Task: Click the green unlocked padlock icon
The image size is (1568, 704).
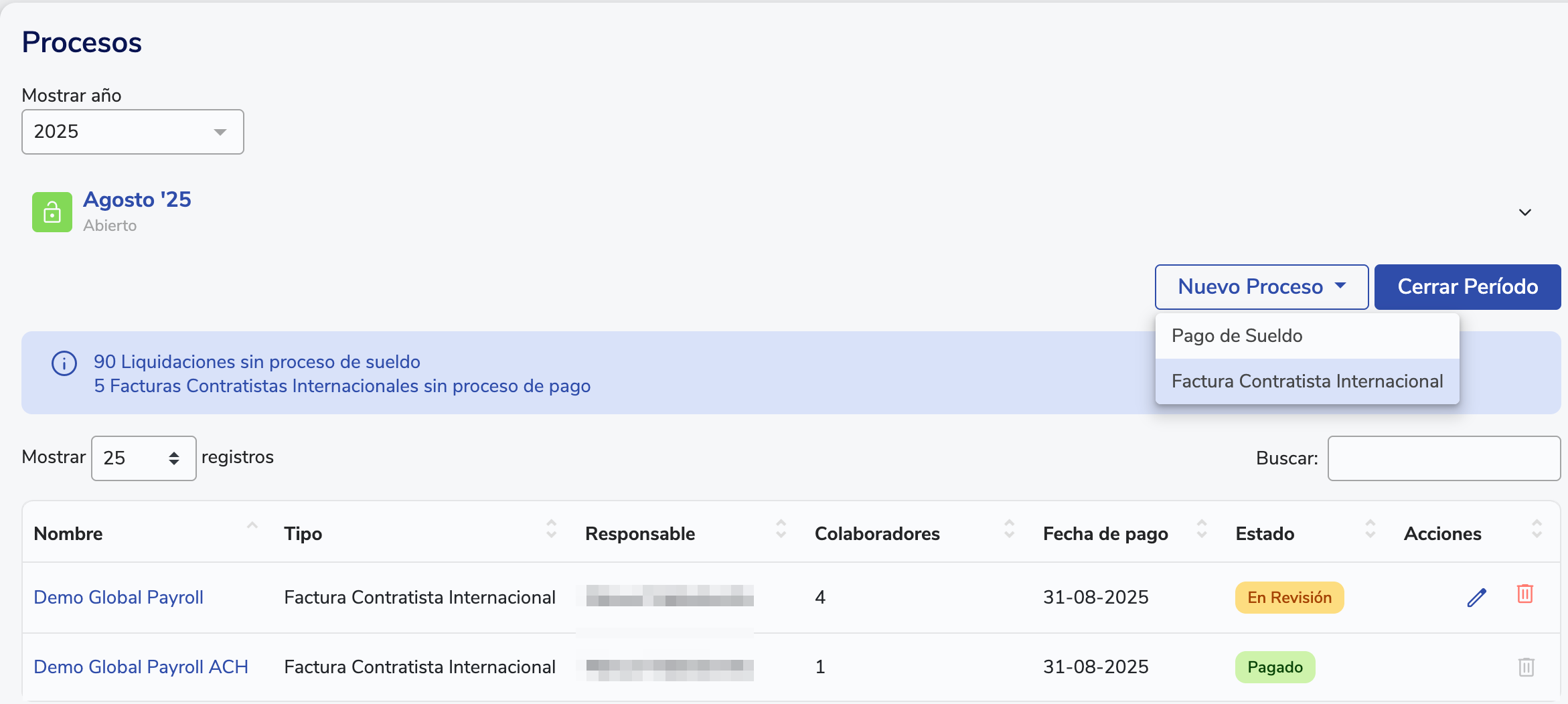Action: point(52,212)
